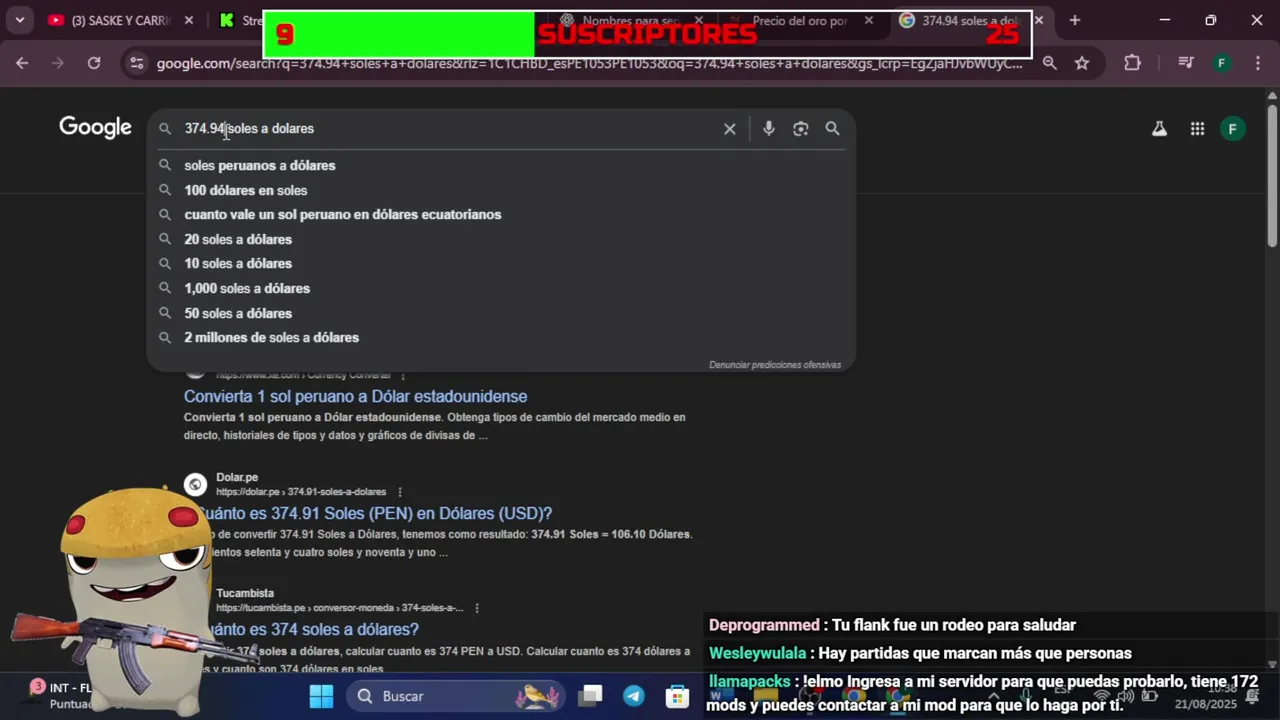This screenshot has width=1280, height=720.
Task: View site information icon in address bar
Action: pos(137,63)
